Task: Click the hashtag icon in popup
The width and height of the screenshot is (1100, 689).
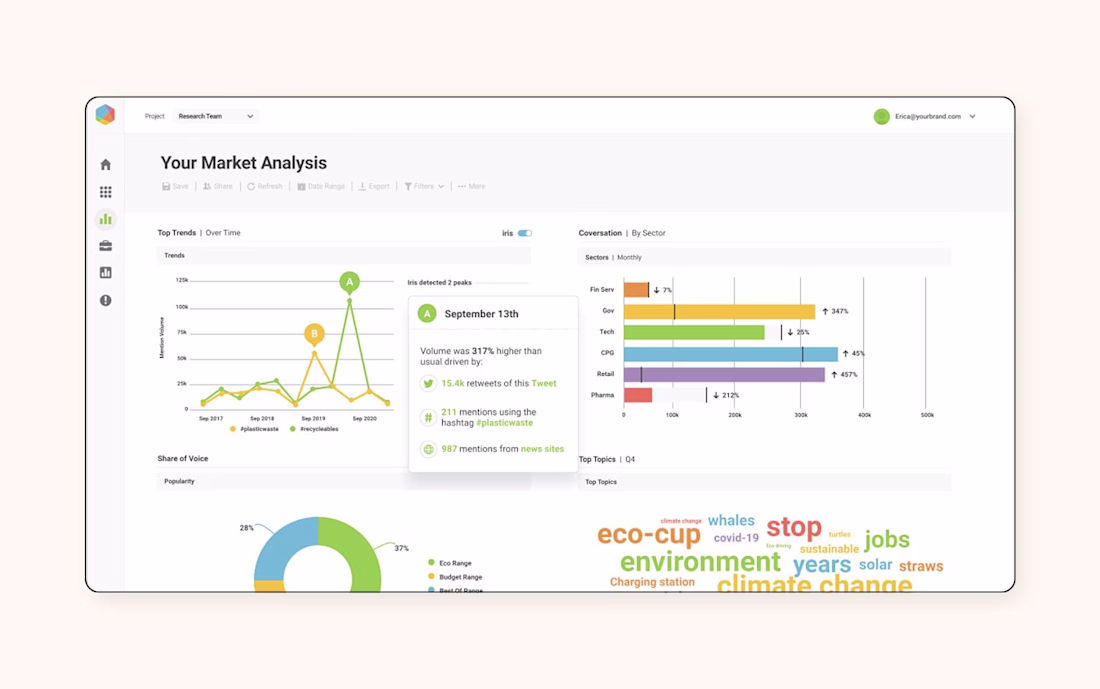Action: click(428, 417)
